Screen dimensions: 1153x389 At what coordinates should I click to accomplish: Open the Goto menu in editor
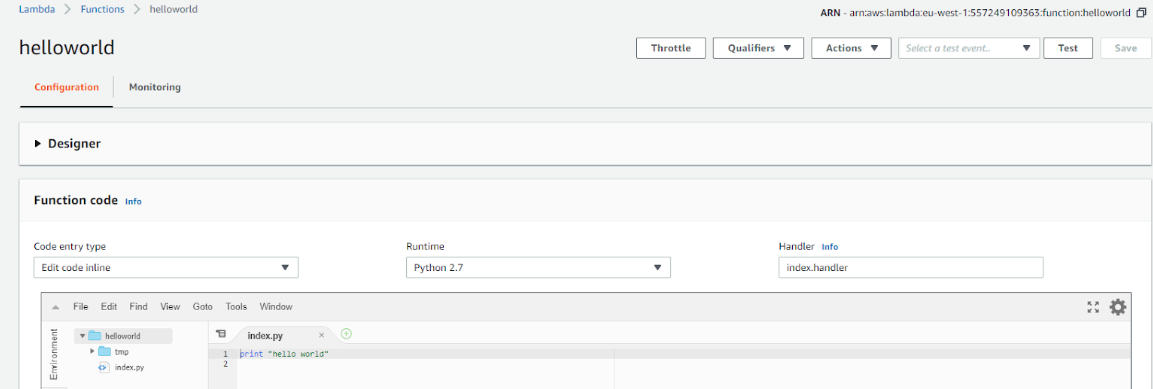tap(203, 307)
